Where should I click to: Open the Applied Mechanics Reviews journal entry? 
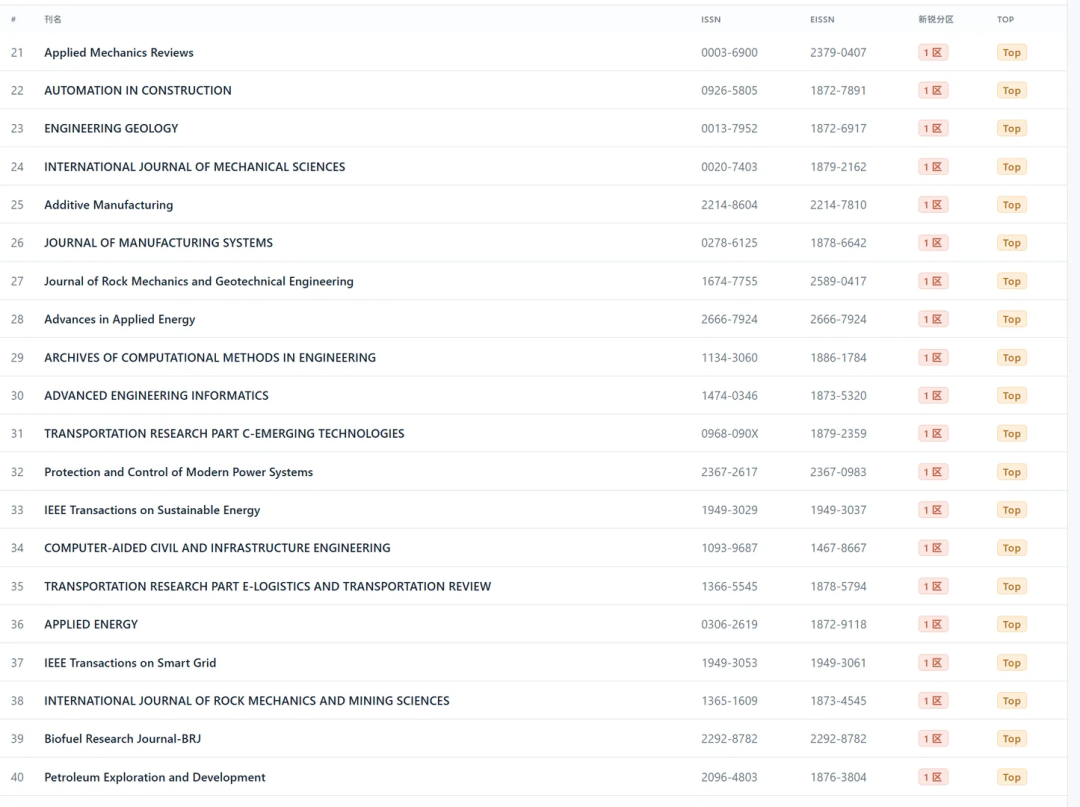[118, 52]
